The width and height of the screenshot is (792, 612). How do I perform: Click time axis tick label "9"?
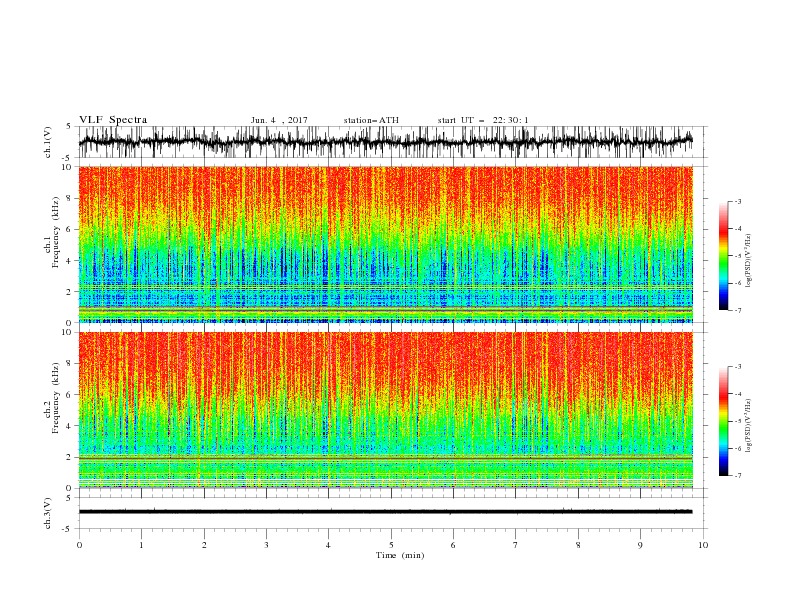640,545
